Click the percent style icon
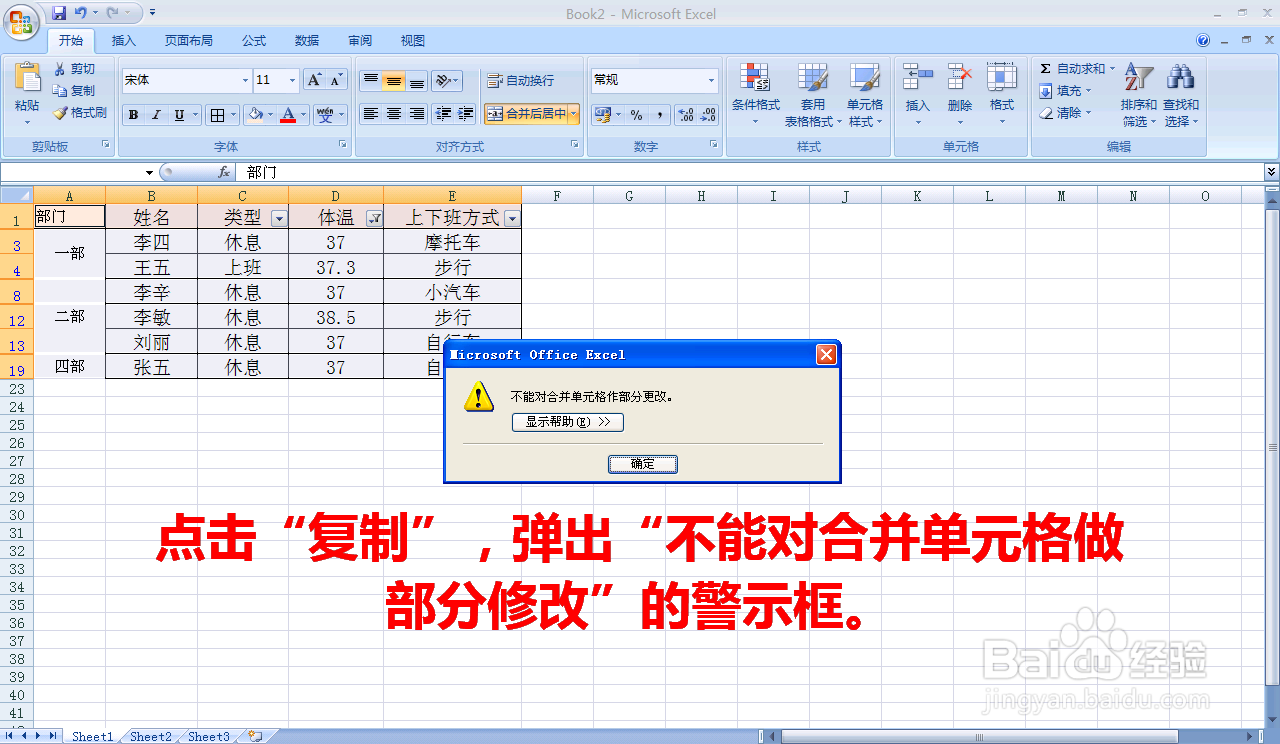 tap(636, 115)
